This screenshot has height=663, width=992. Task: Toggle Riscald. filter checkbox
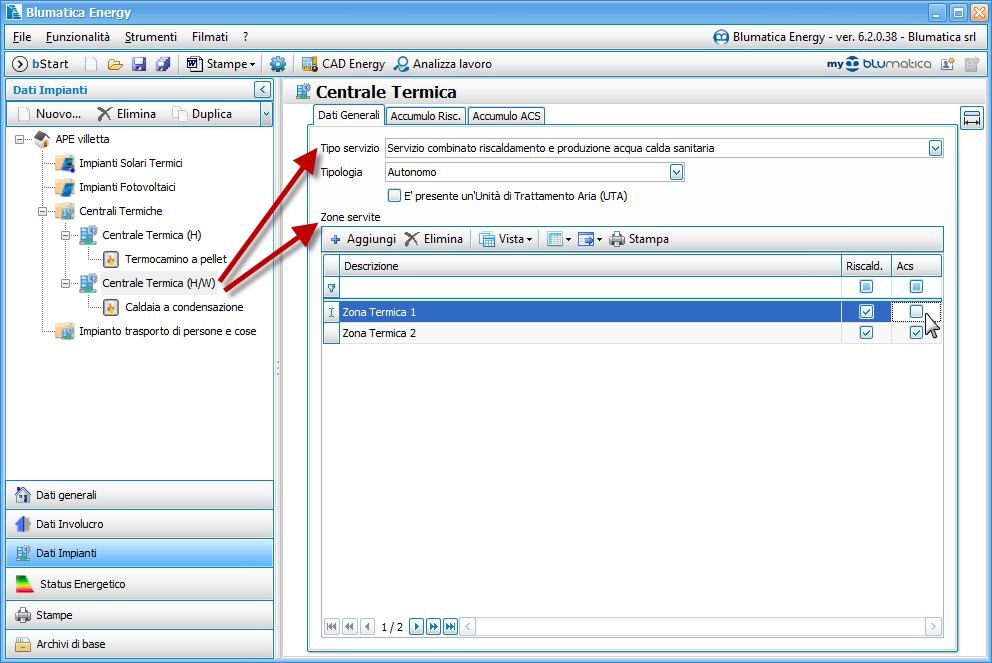click(866, 287)
